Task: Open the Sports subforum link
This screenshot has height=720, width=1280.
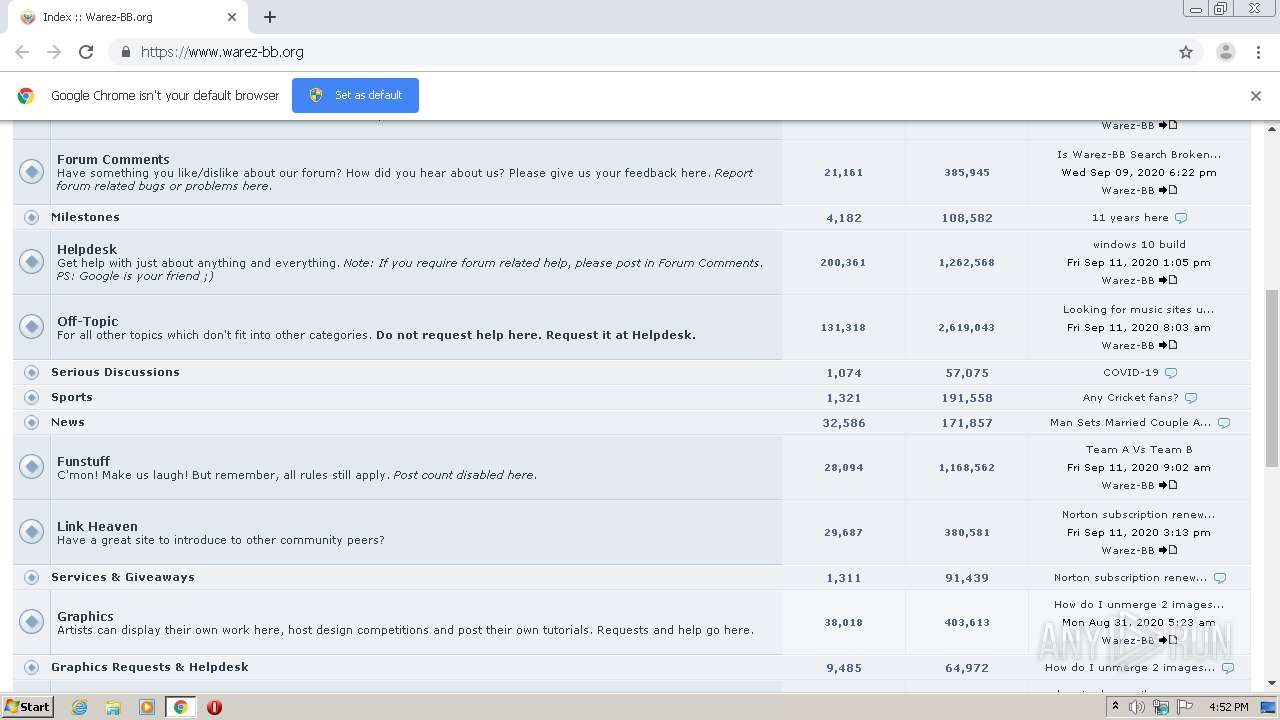Action: point(72,397)
